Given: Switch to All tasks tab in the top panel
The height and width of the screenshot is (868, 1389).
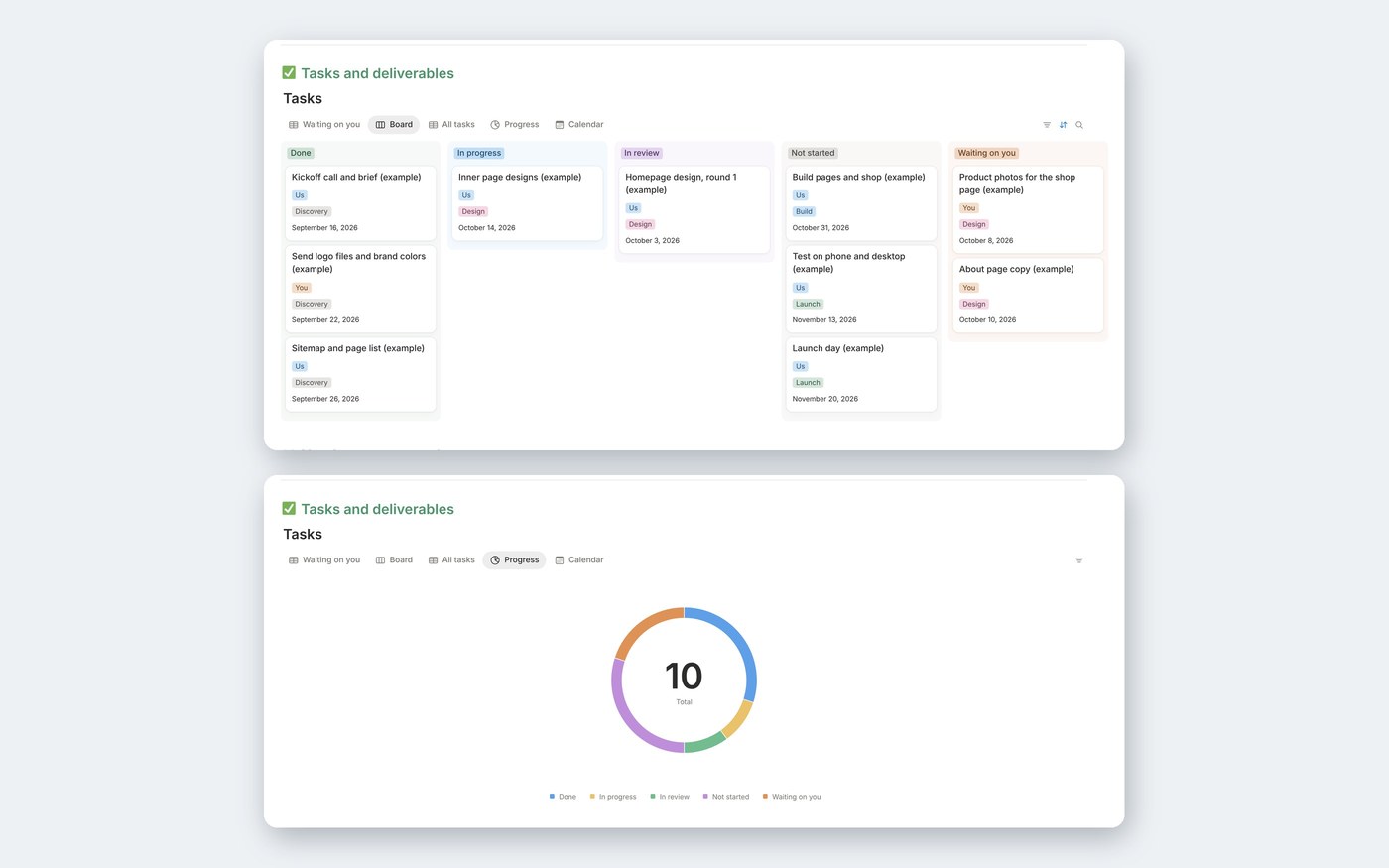Looking at the screenshot, I should (x=451, y=125).
